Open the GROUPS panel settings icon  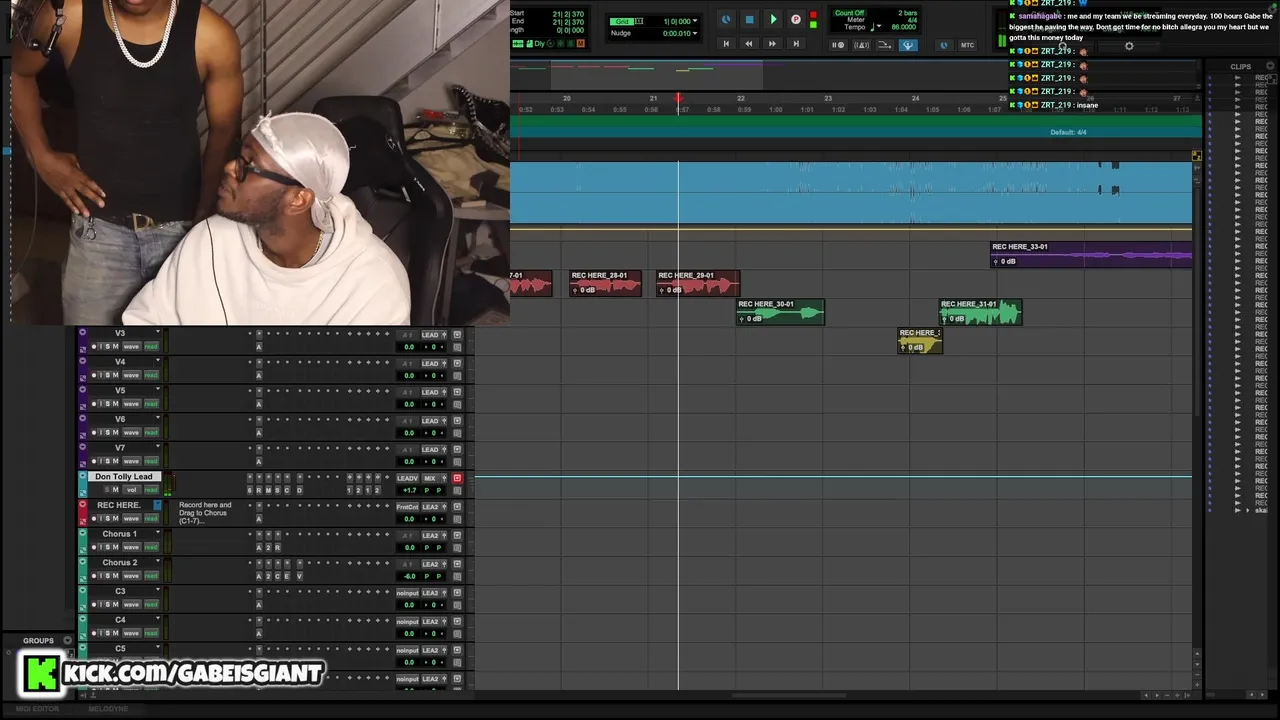click(x=68, y=640)
